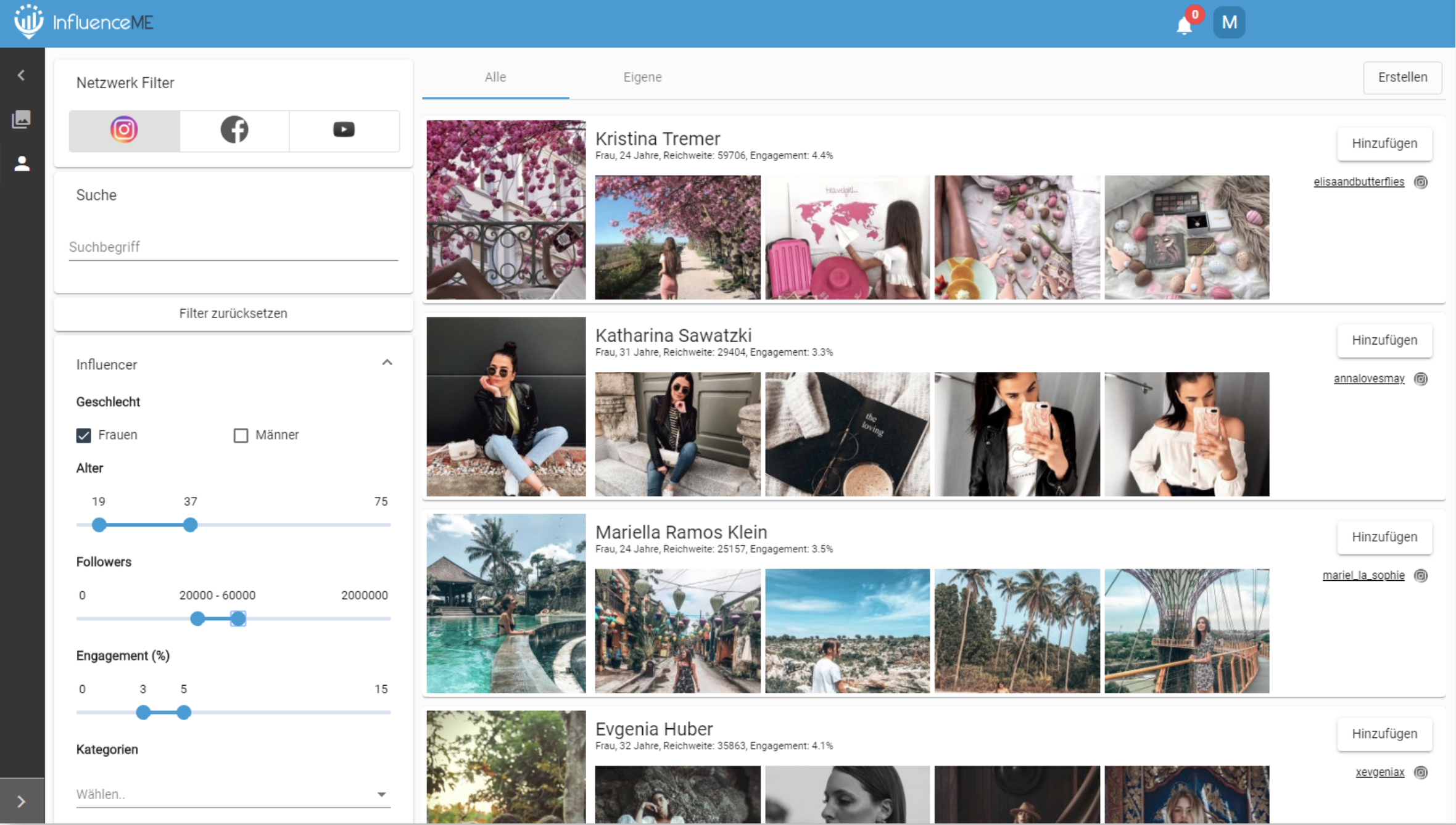1456x825 pixels.
Task: Select the Facebook network filter
Action: 234,130
